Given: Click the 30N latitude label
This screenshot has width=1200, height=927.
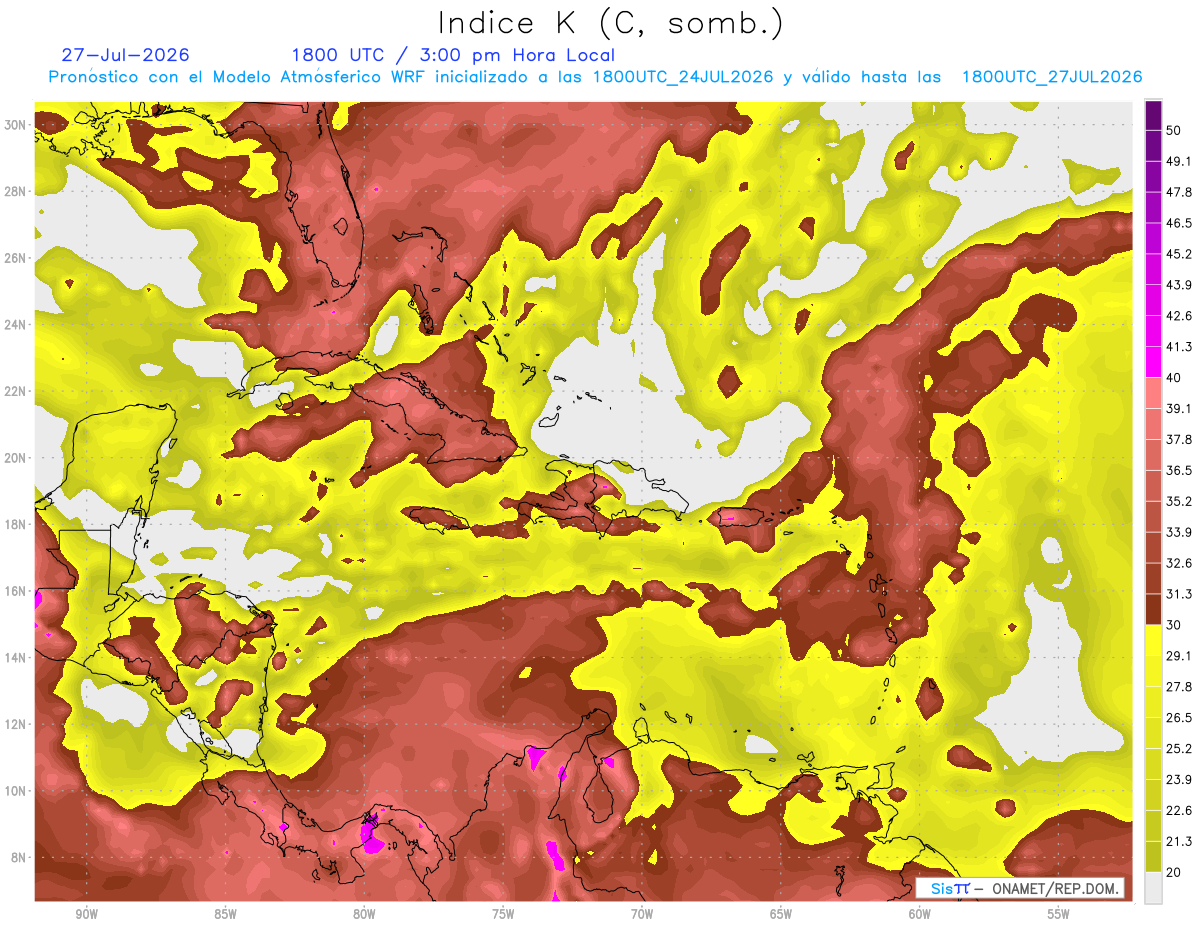Looking at the screenshot, I should click(x=16, y=125).
